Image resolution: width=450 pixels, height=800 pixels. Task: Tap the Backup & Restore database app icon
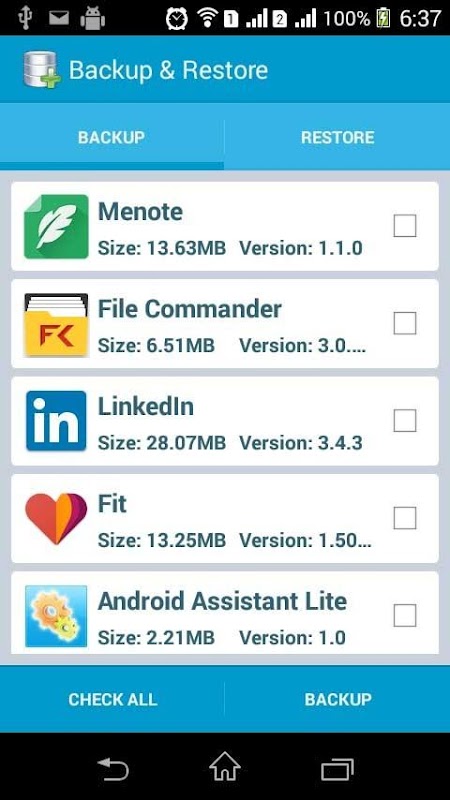(42, 69)
